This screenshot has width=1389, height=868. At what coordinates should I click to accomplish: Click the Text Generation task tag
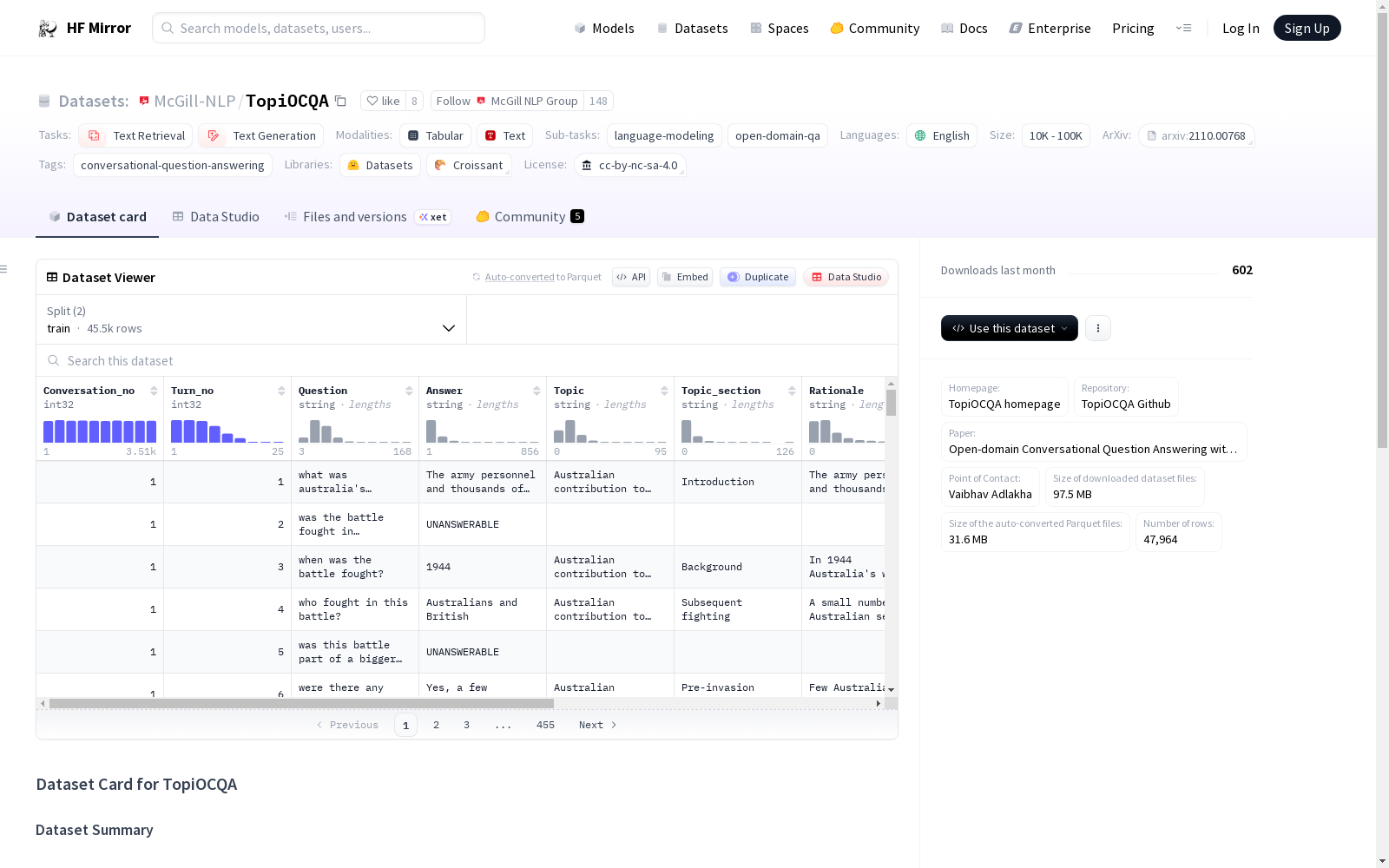pos(260,135)
